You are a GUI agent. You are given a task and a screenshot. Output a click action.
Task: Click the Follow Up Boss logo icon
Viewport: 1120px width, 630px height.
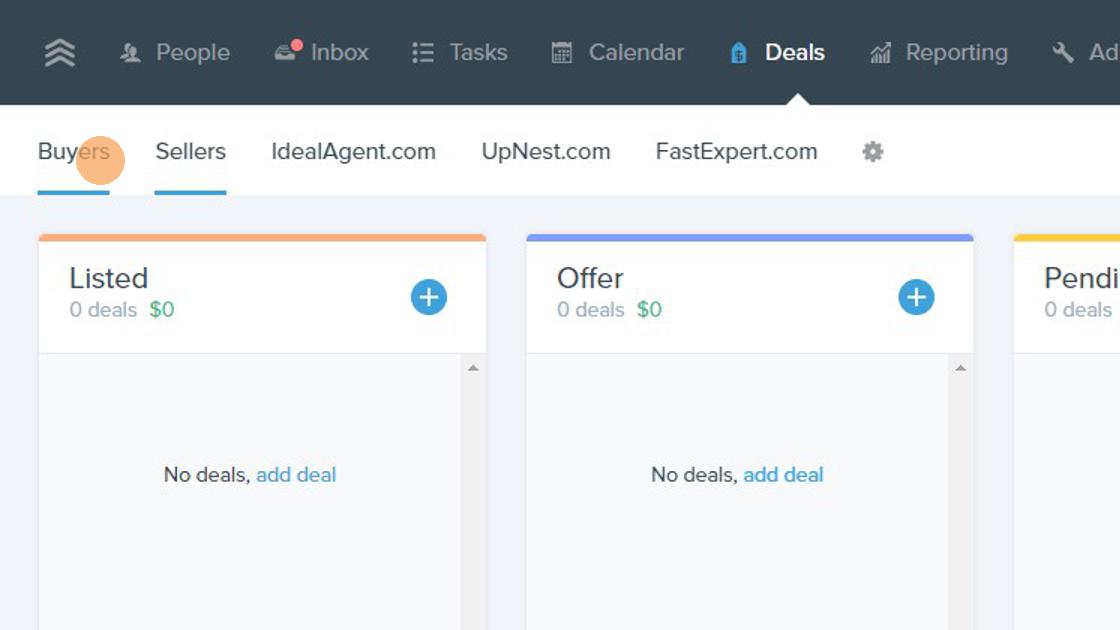(60, 53)
